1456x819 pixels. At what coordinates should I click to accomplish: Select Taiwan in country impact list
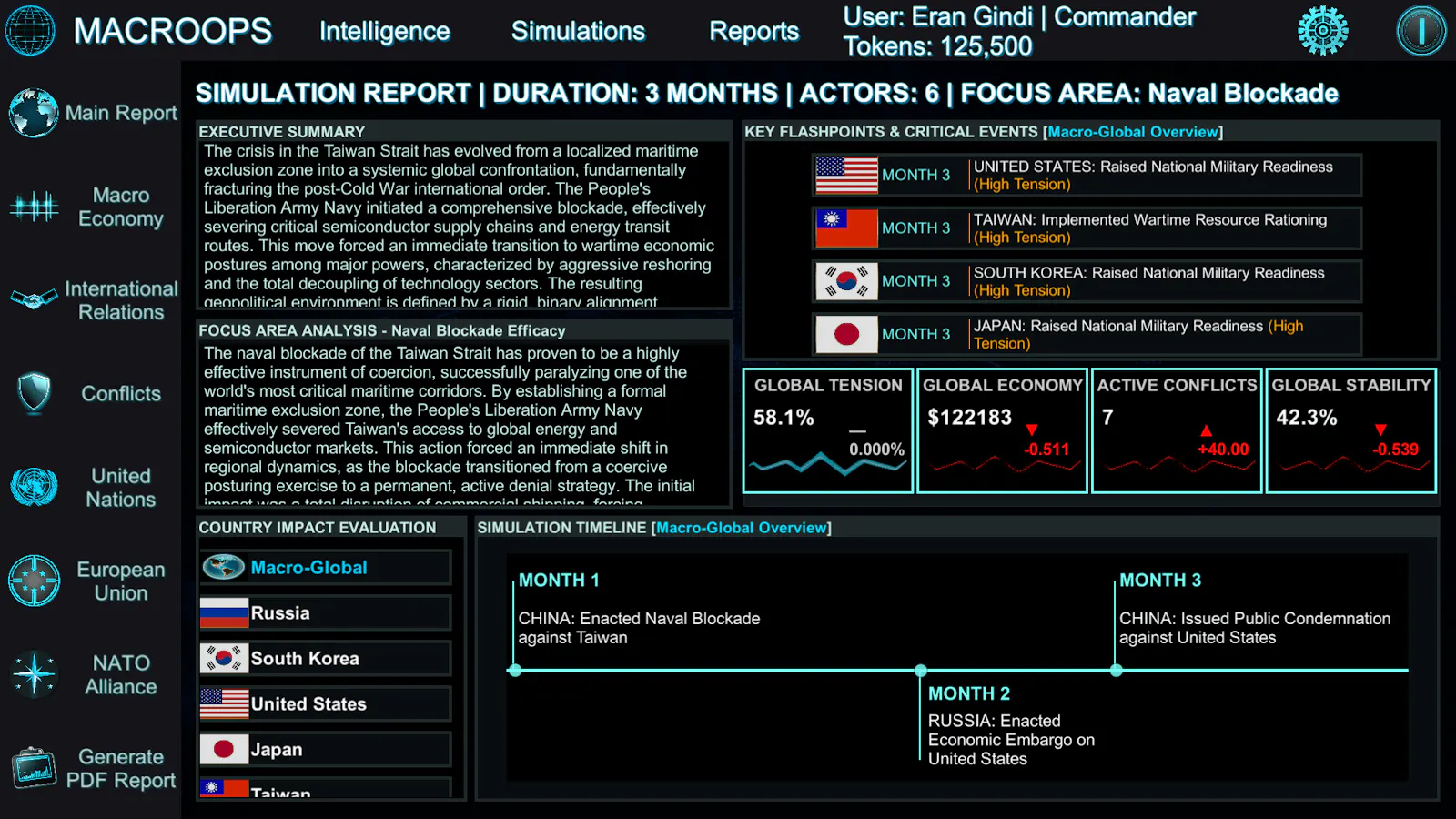click(325, 788)
